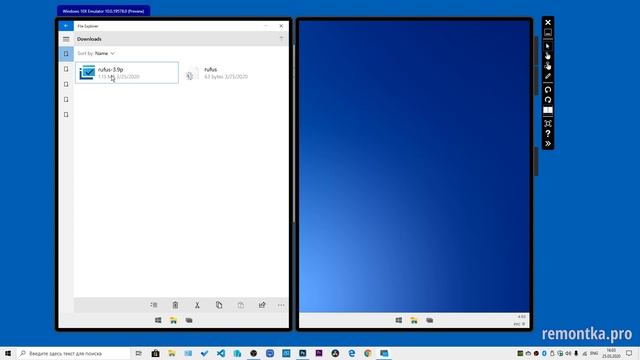Open Microsoft Edge from host taskbar
Screen dimensions: 640x360
click(x=351, y=353)
